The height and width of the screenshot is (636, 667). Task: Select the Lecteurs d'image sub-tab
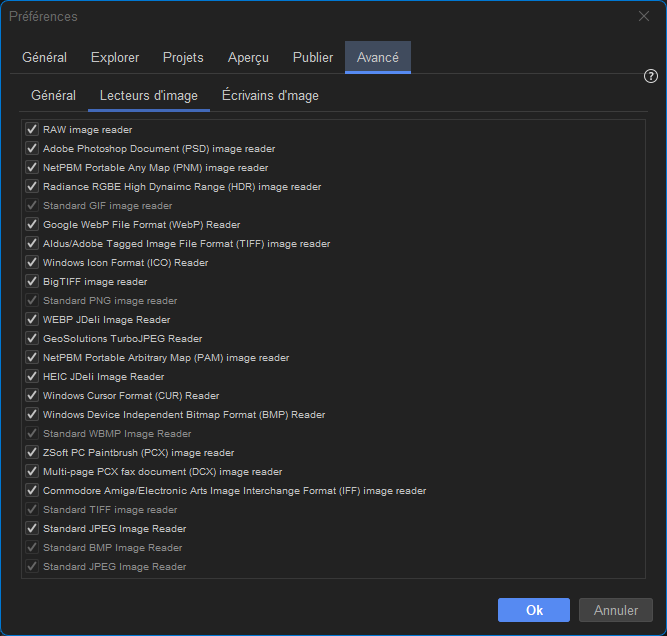pyautogui.click(x=148, y=95)
